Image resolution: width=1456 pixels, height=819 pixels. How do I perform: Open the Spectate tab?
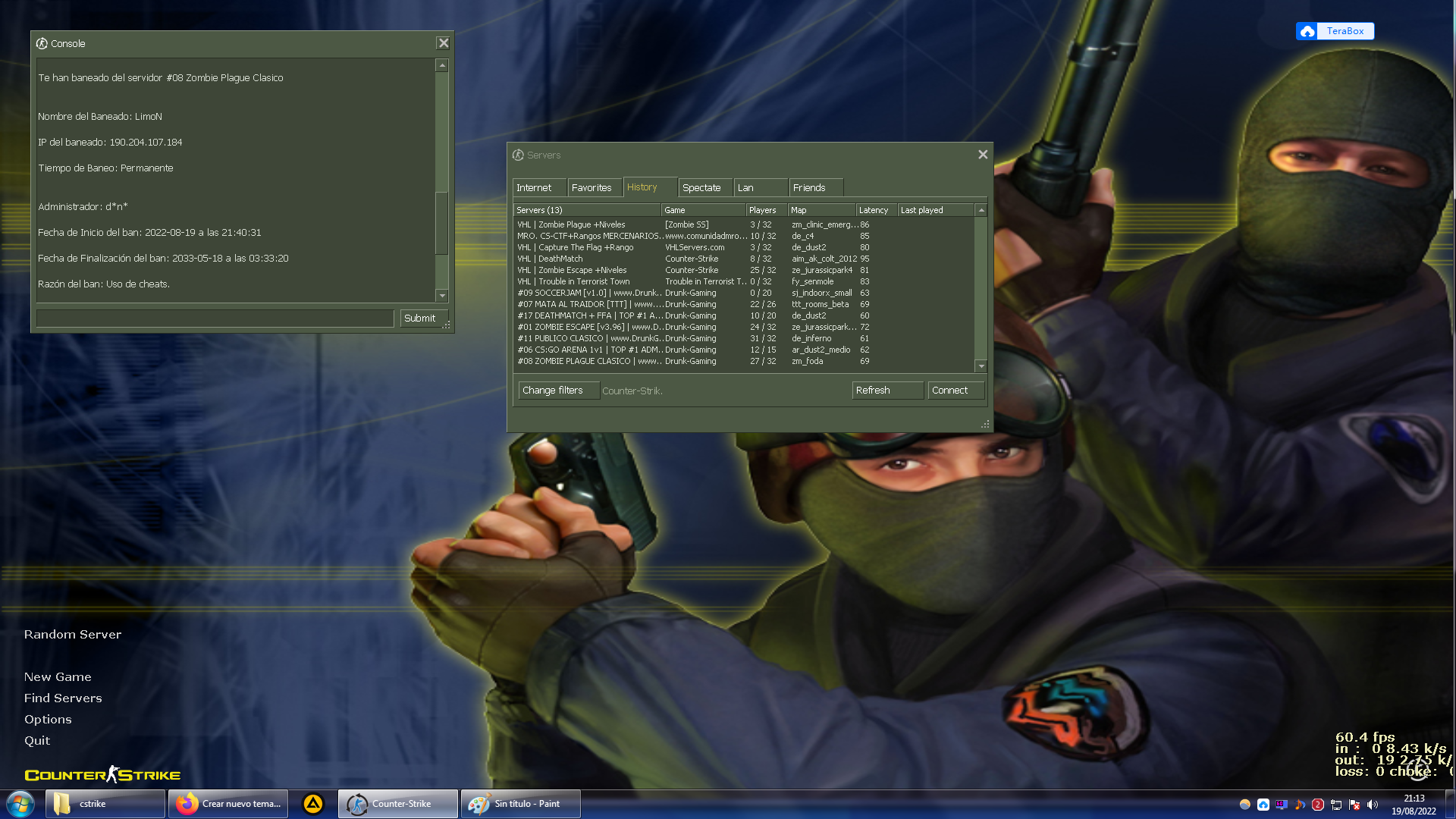point(705,187)
